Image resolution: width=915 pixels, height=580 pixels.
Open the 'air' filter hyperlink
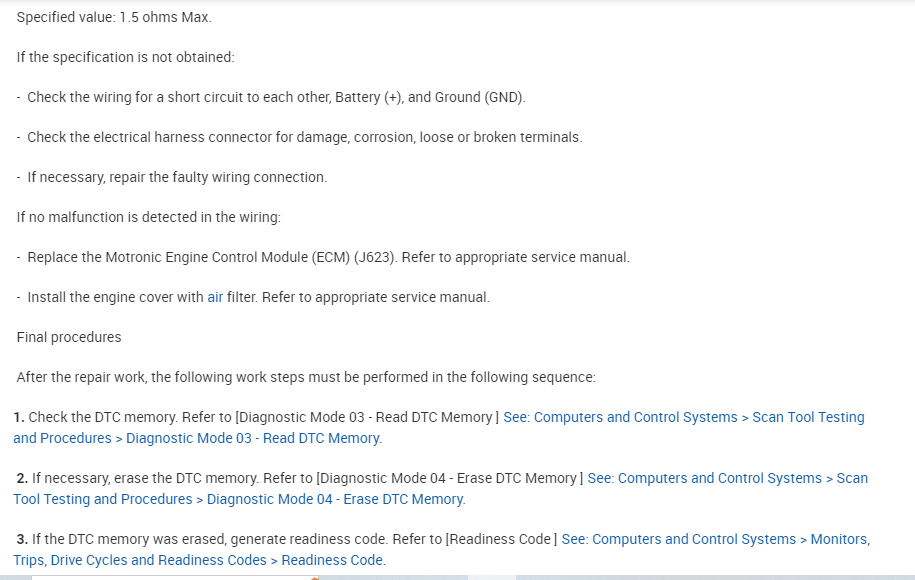pos(215,297)
